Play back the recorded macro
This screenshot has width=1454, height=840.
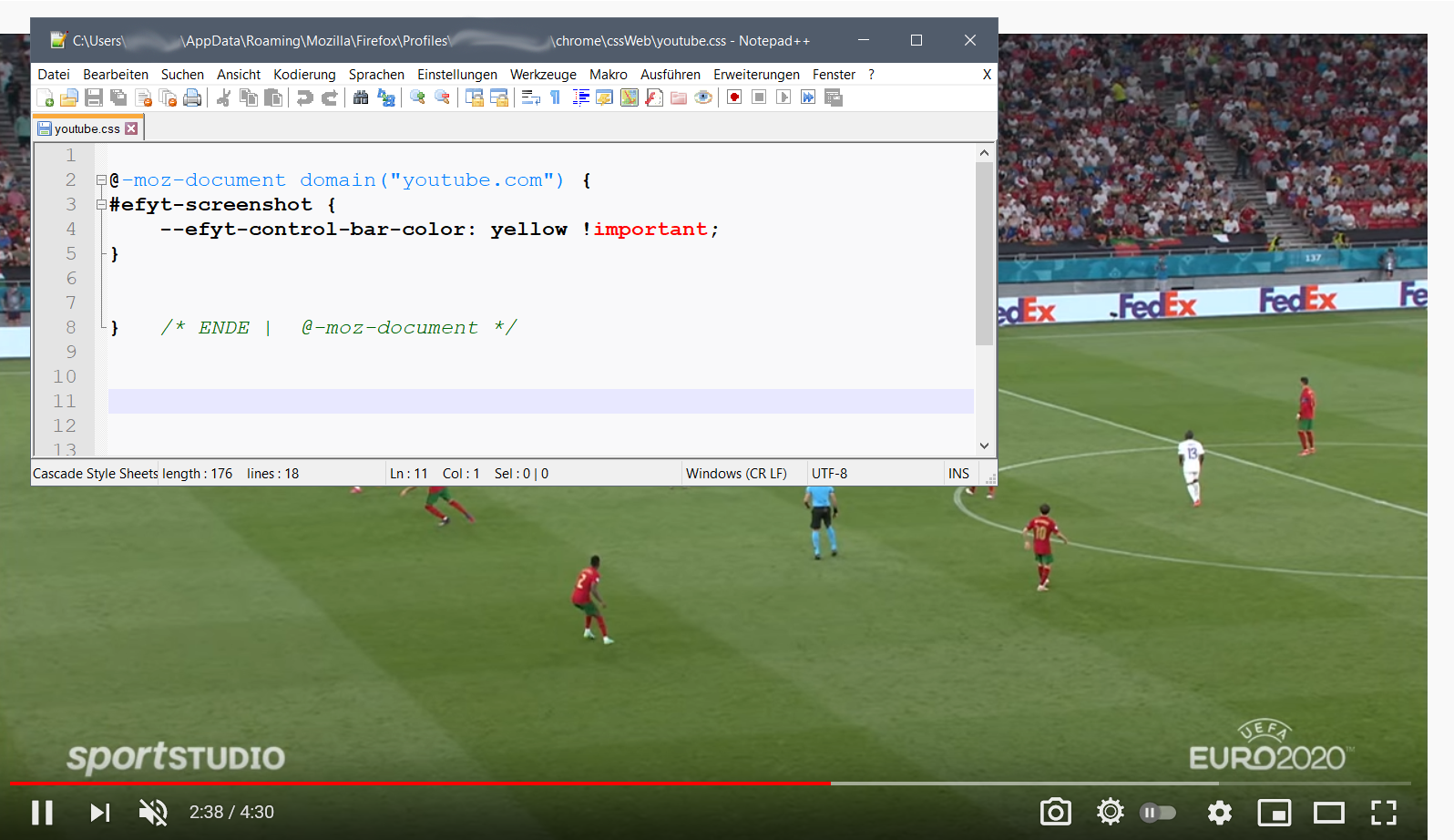click(x=783, y=97)
